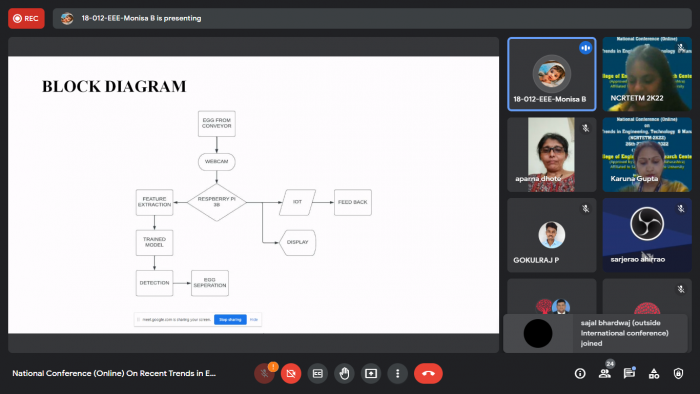This screenshot has width=700, height=394.
Task: Open the activities panel
Action: point(654,373)
